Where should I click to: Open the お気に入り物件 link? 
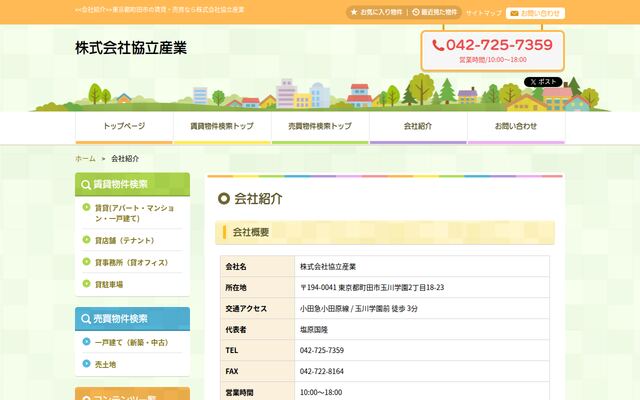tap(376, 12)
